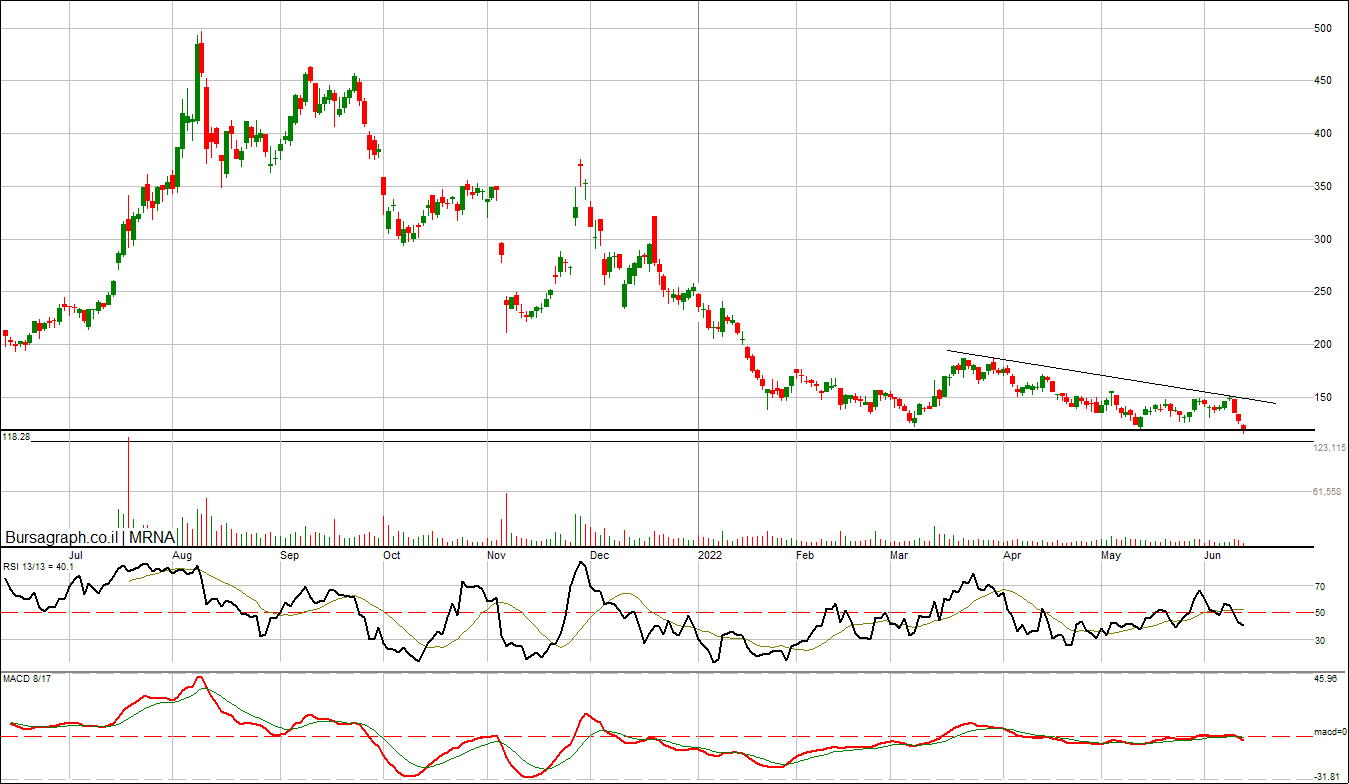
Task: Click the Mar label on time axis
Action: [899, 554]
